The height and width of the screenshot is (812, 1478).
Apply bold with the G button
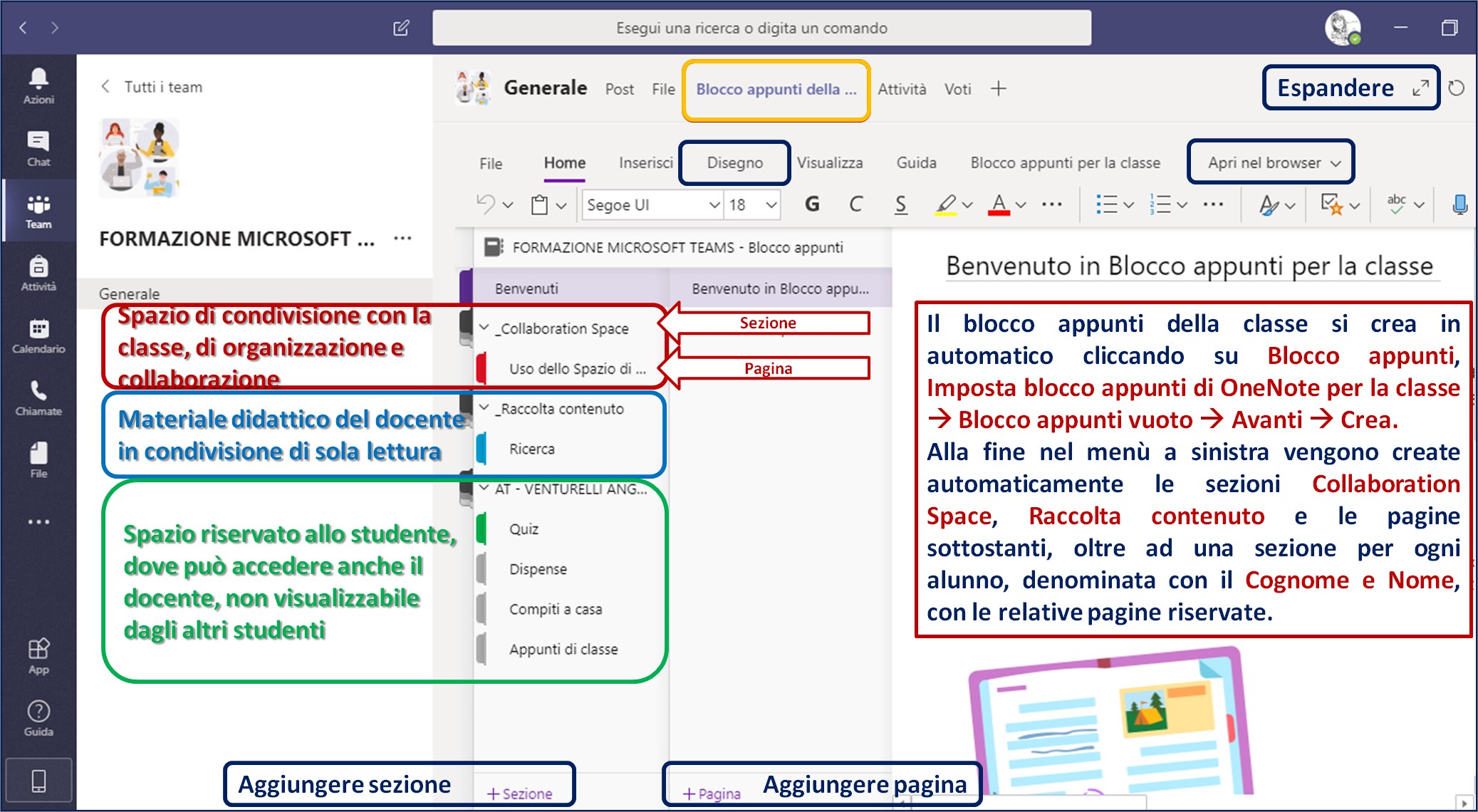[x=812, y=204]
